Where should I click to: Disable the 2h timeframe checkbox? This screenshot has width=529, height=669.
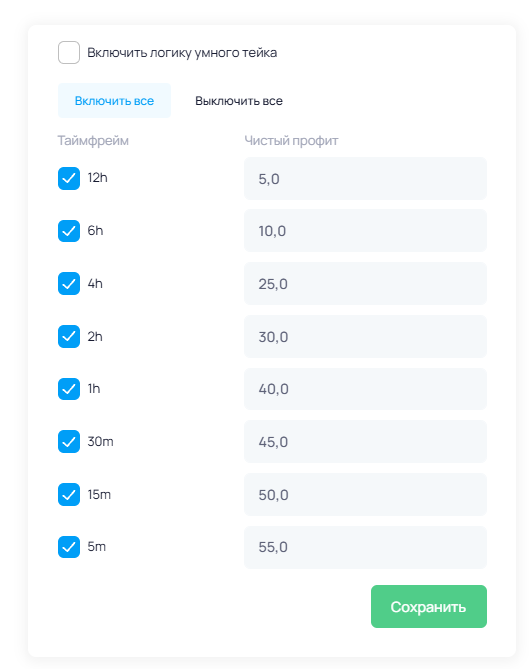[69, 337]
